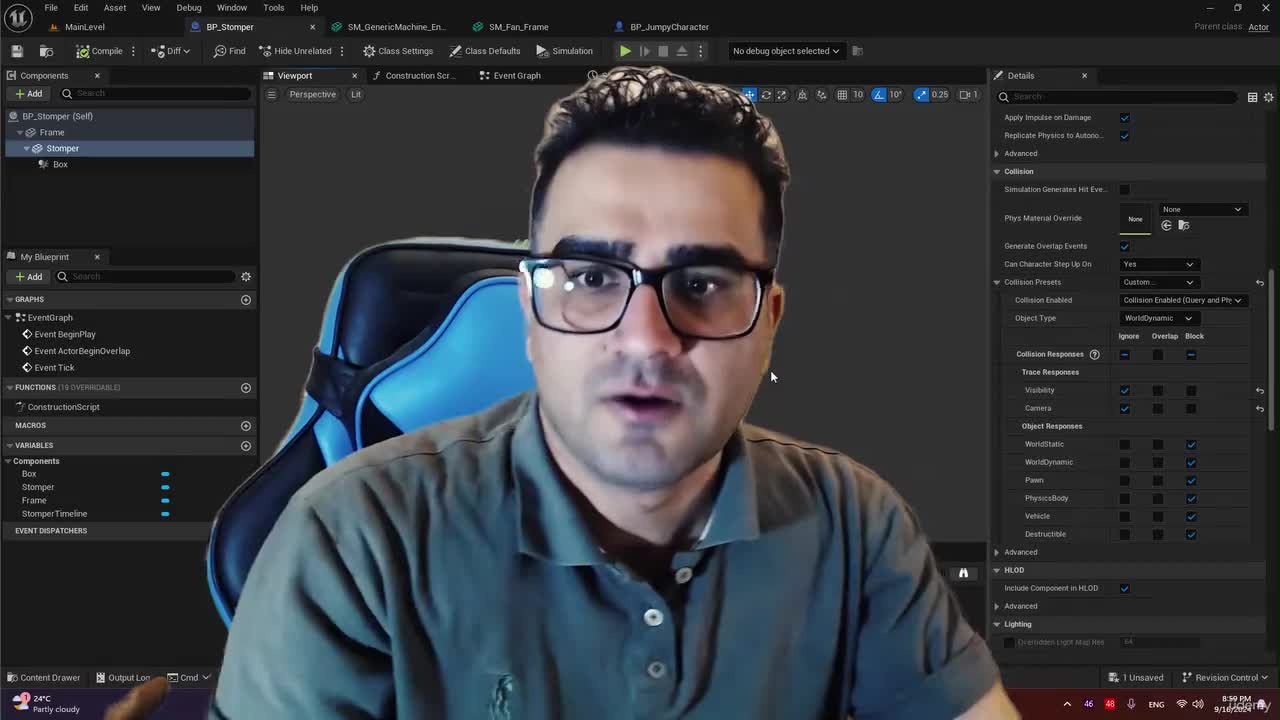This screenshot has width=1280, height=720.
Task: Add a new macro with plus icon
Action: [246, 426]
